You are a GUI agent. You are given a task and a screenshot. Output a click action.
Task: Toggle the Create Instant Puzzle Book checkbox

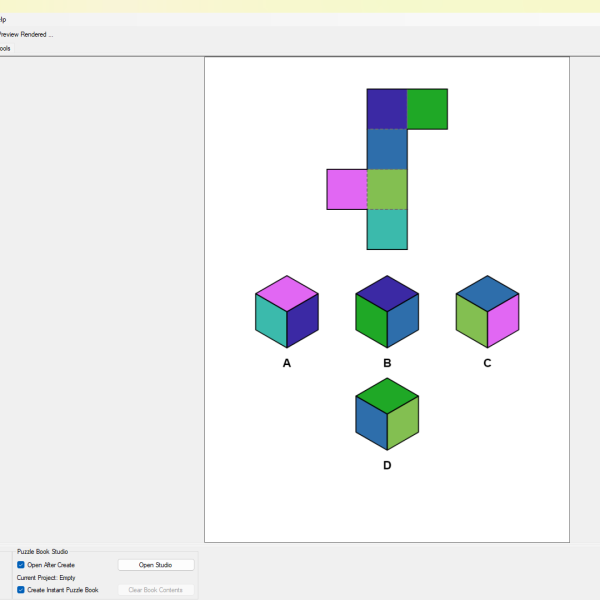(x=21, y=590)
